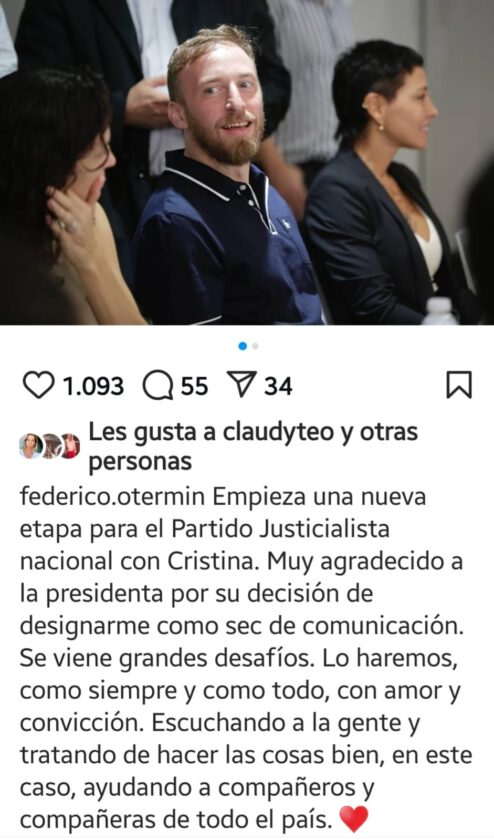The width and height of the screenshot is (494, 840).
Task: Tap the paper plane share icon
Action: pyautogui.click(x=243, y=385)
